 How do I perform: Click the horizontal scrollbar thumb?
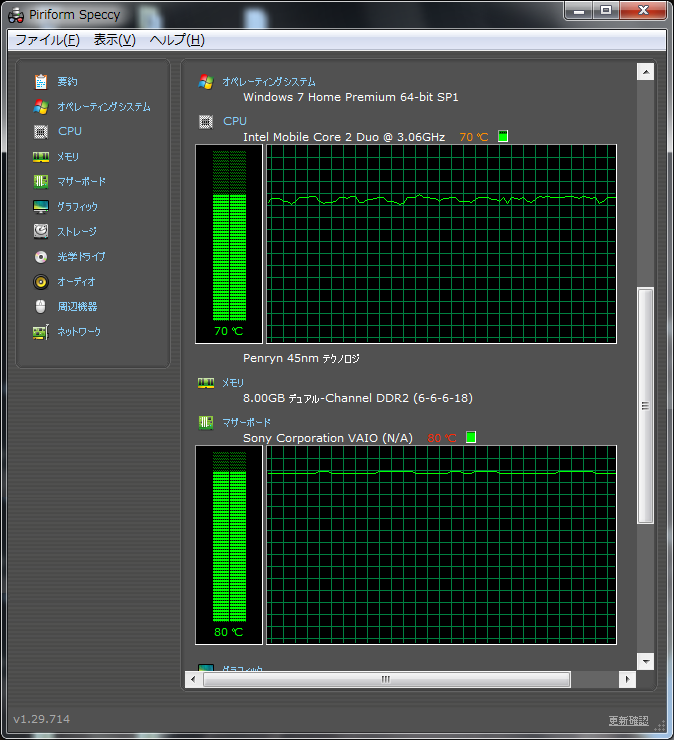[x=386, y=680]
